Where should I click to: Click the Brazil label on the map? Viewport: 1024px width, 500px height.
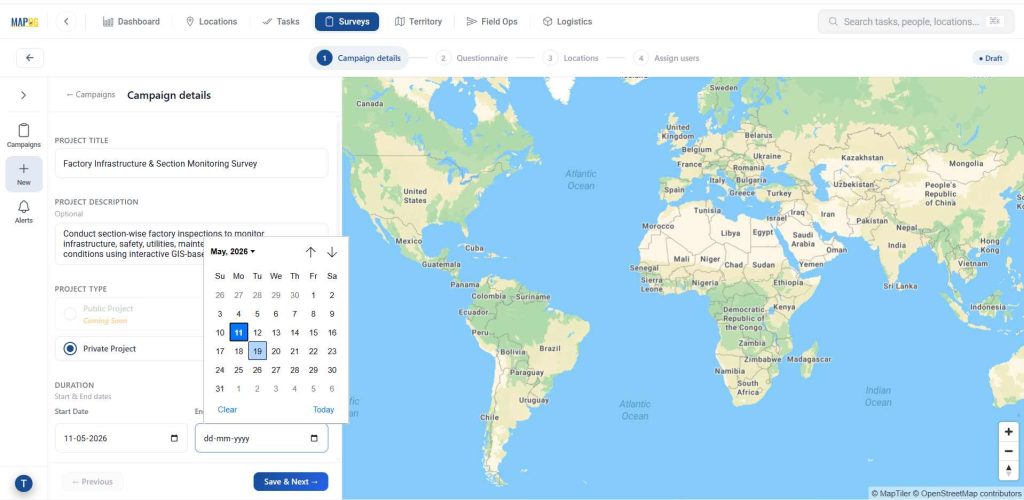click(x=550, y=349)
